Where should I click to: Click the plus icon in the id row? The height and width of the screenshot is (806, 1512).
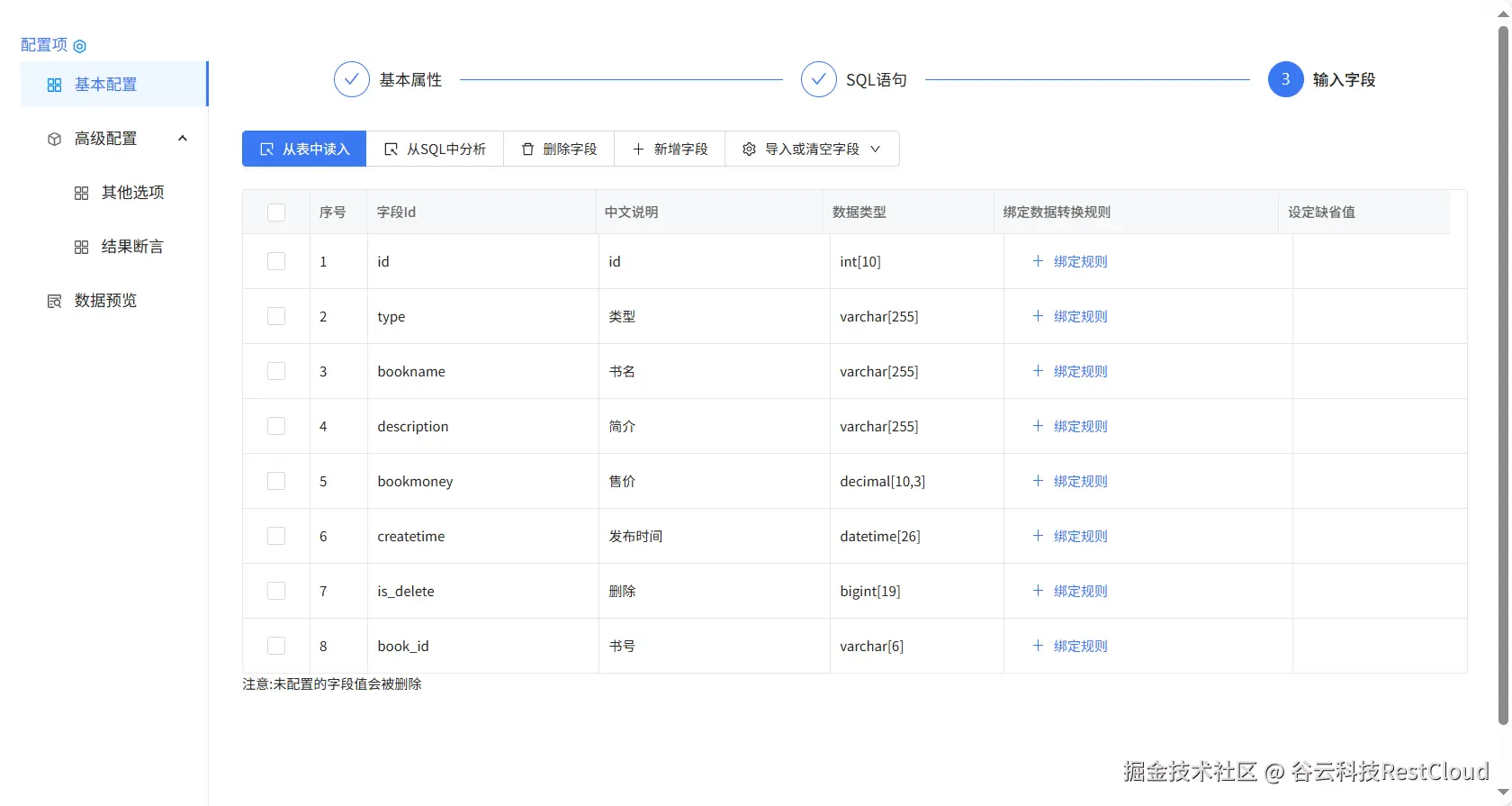1038,261
